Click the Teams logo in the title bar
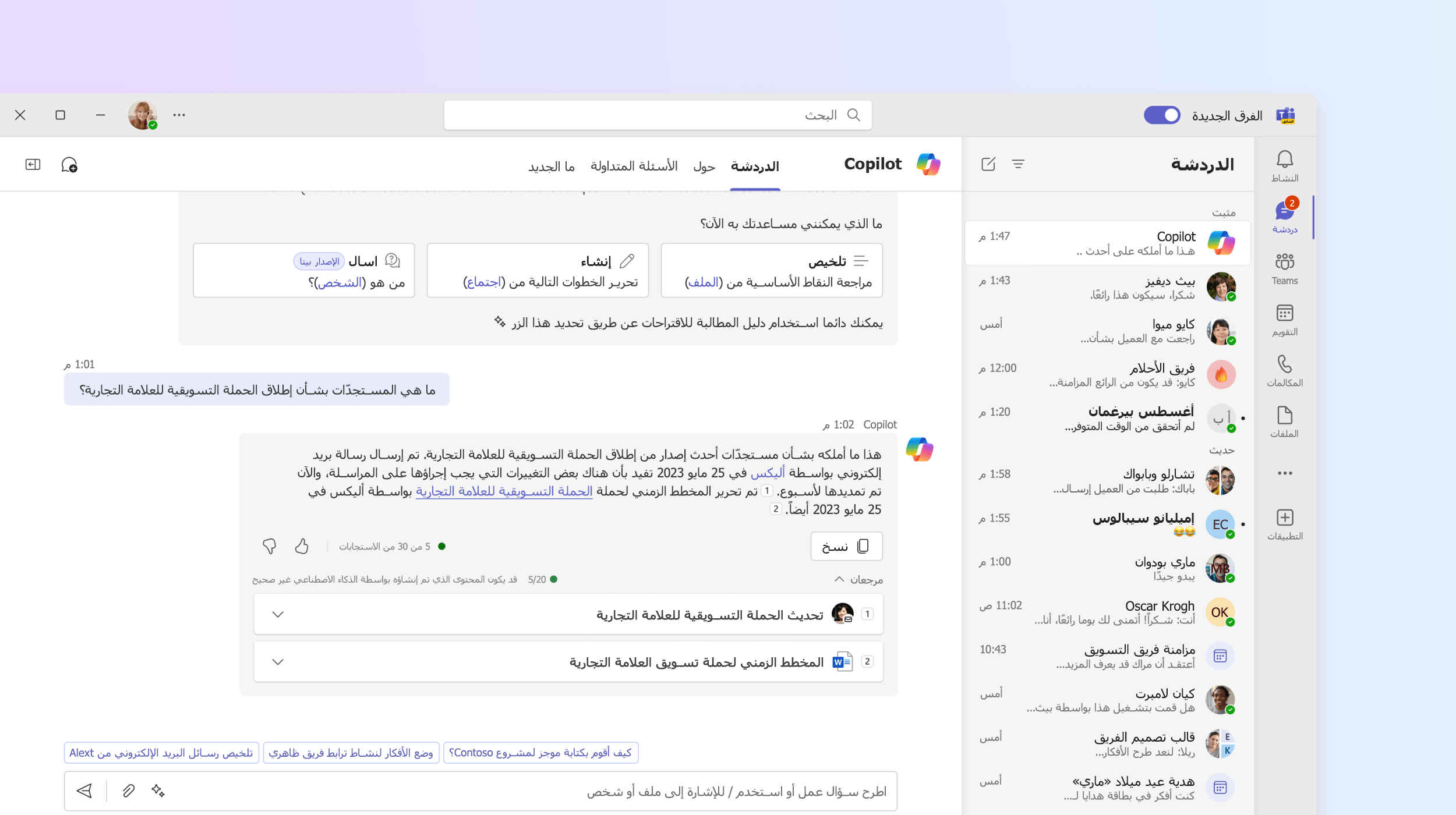This screenshot has width=1456, height=815. coord(1285,115)
